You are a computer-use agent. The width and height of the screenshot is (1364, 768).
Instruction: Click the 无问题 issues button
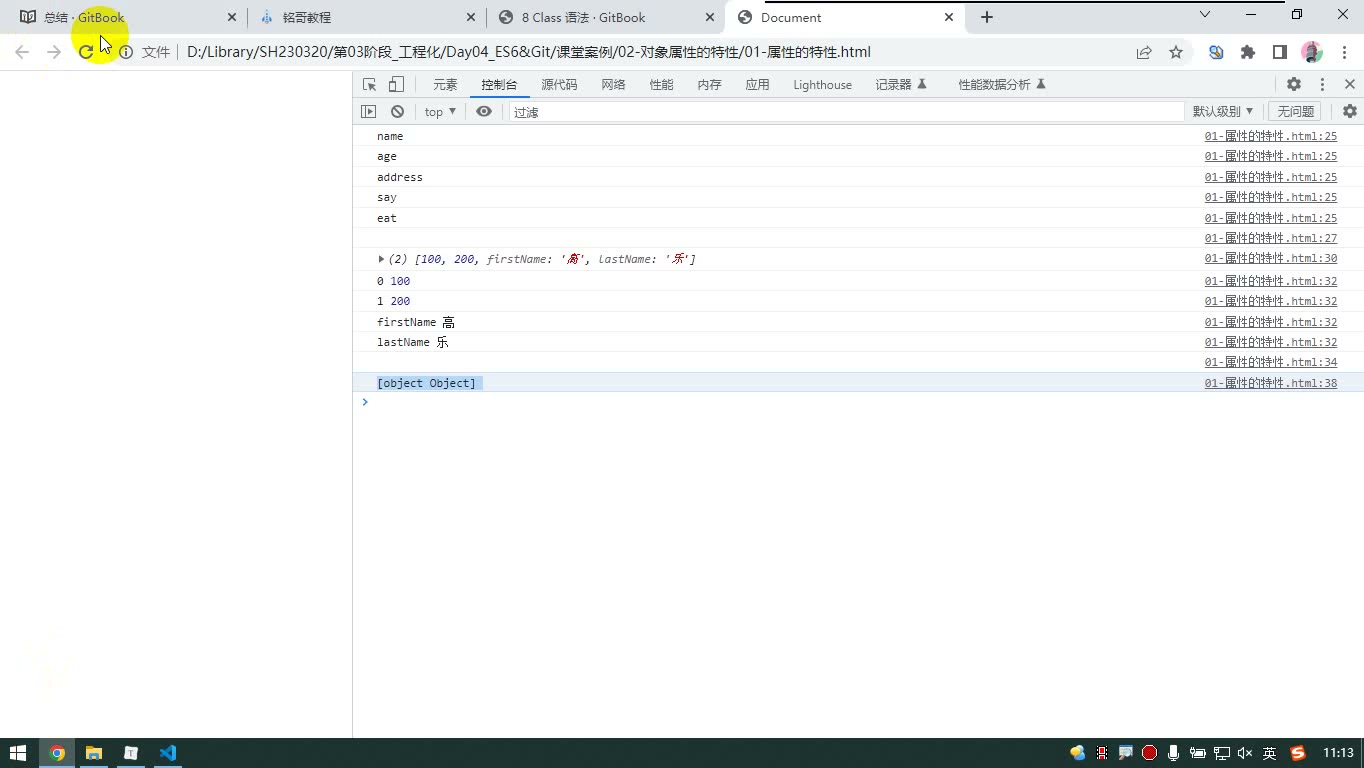coord(1295,112)
